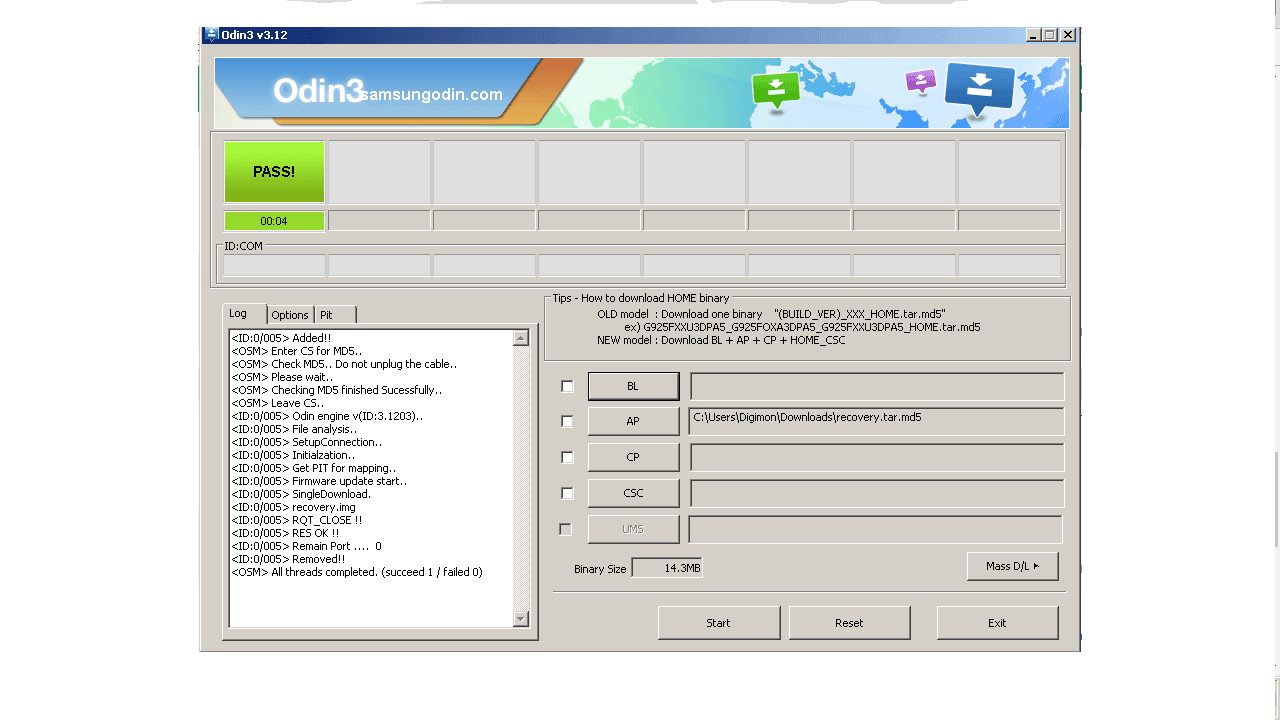Screen dimensions: 1280x720
Task: Click log line 'RES OK !!'
Action: click(x=285, y=533)
